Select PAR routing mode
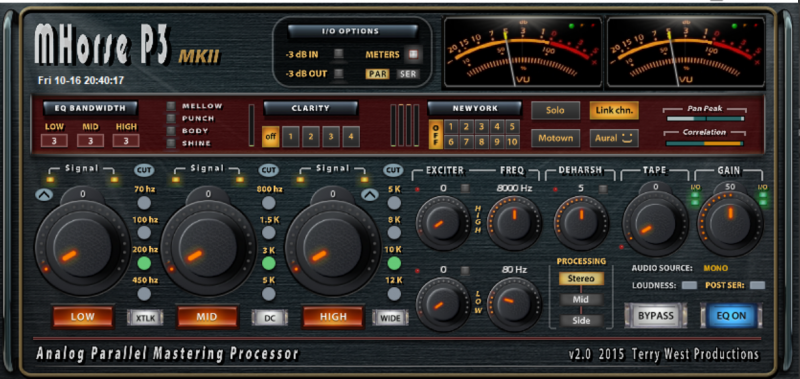The height and width of the screenshot is (379, 800). click(377, 74)
